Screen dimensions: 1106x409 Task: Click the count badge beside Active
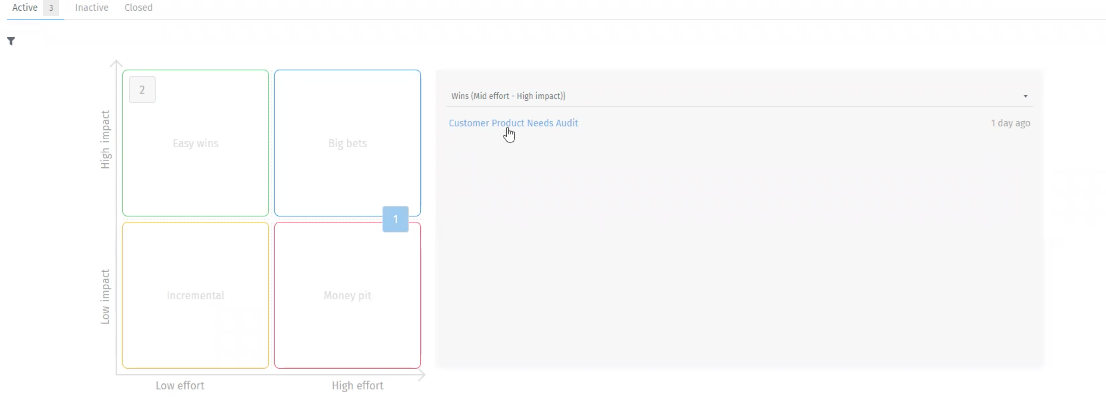pyautogui.click(x=52, y=8)
